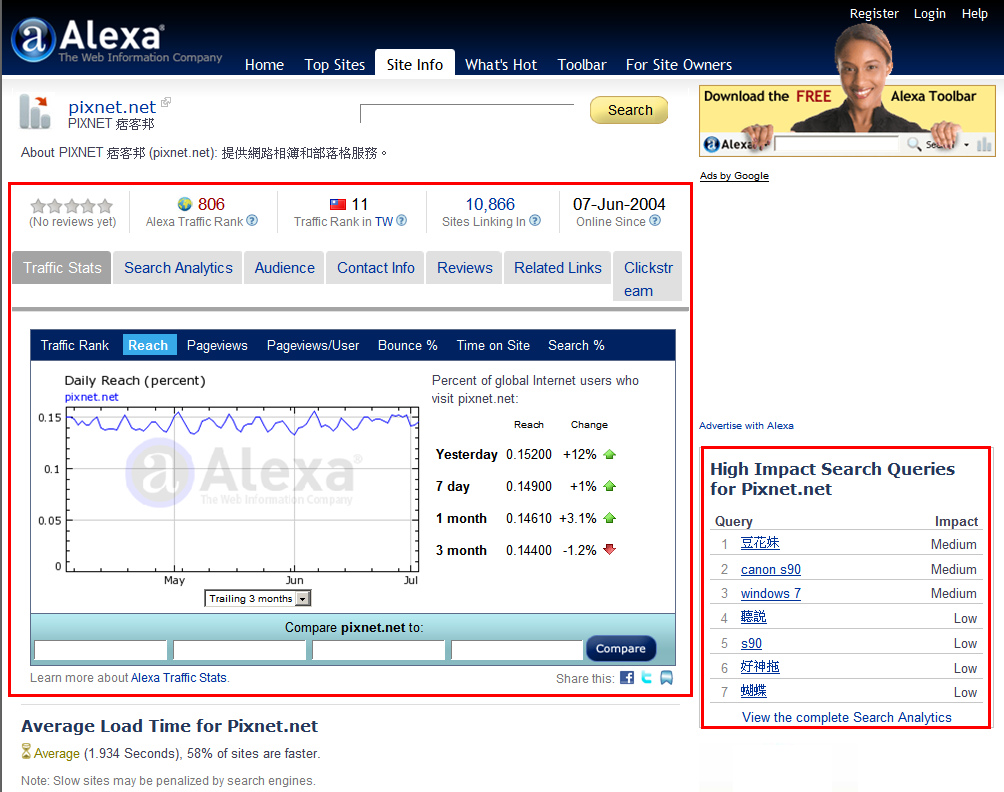This screenshot has height=792, width=1004.
Task: Switch to the Audience tab
Action: (284, 268)
